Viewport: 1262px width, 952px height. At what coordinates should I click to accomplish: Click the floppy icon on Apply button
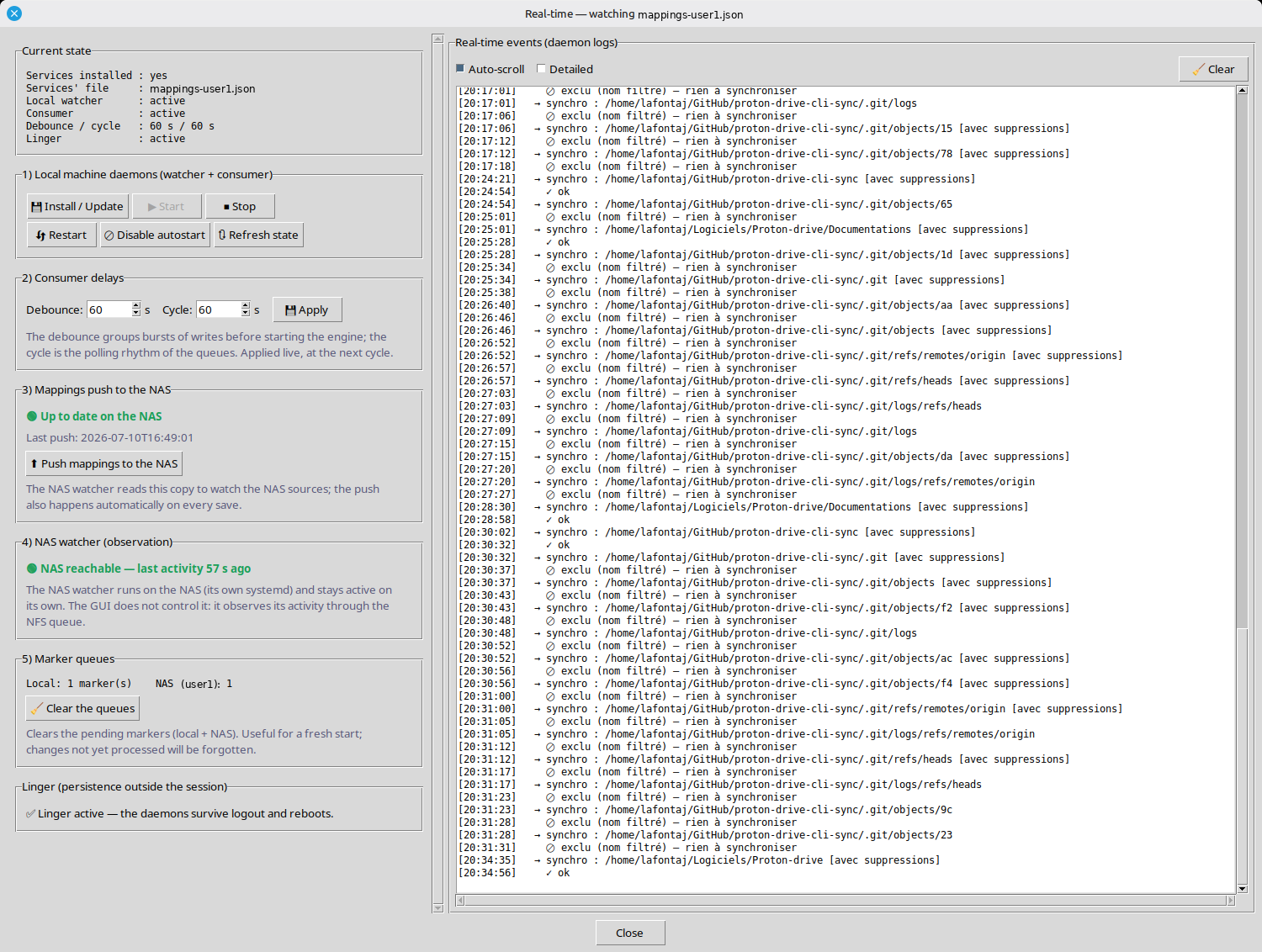[x=290, y=310]
